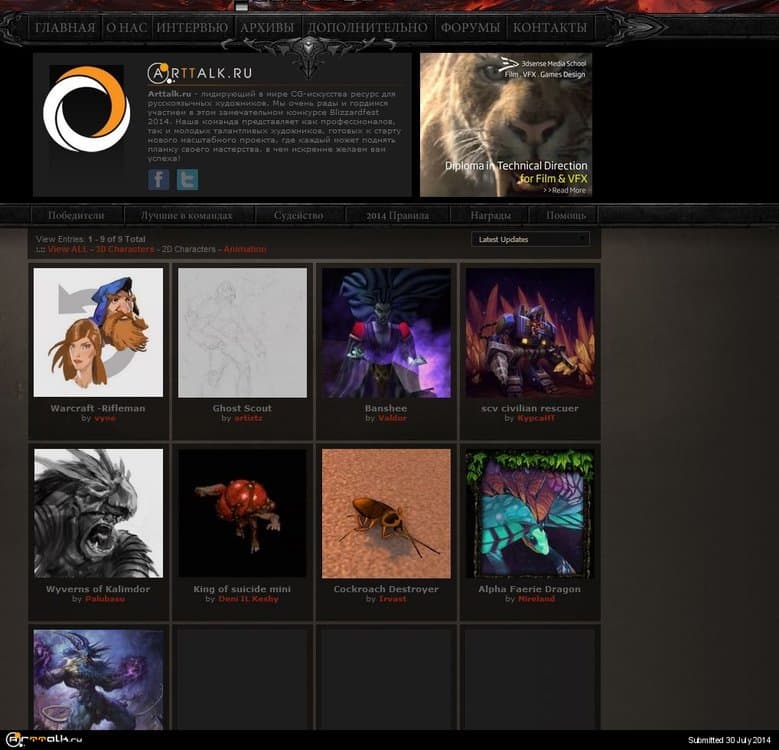
Task: Open the author link under scv civilian rescuer
Action: [x=536, y=418]
